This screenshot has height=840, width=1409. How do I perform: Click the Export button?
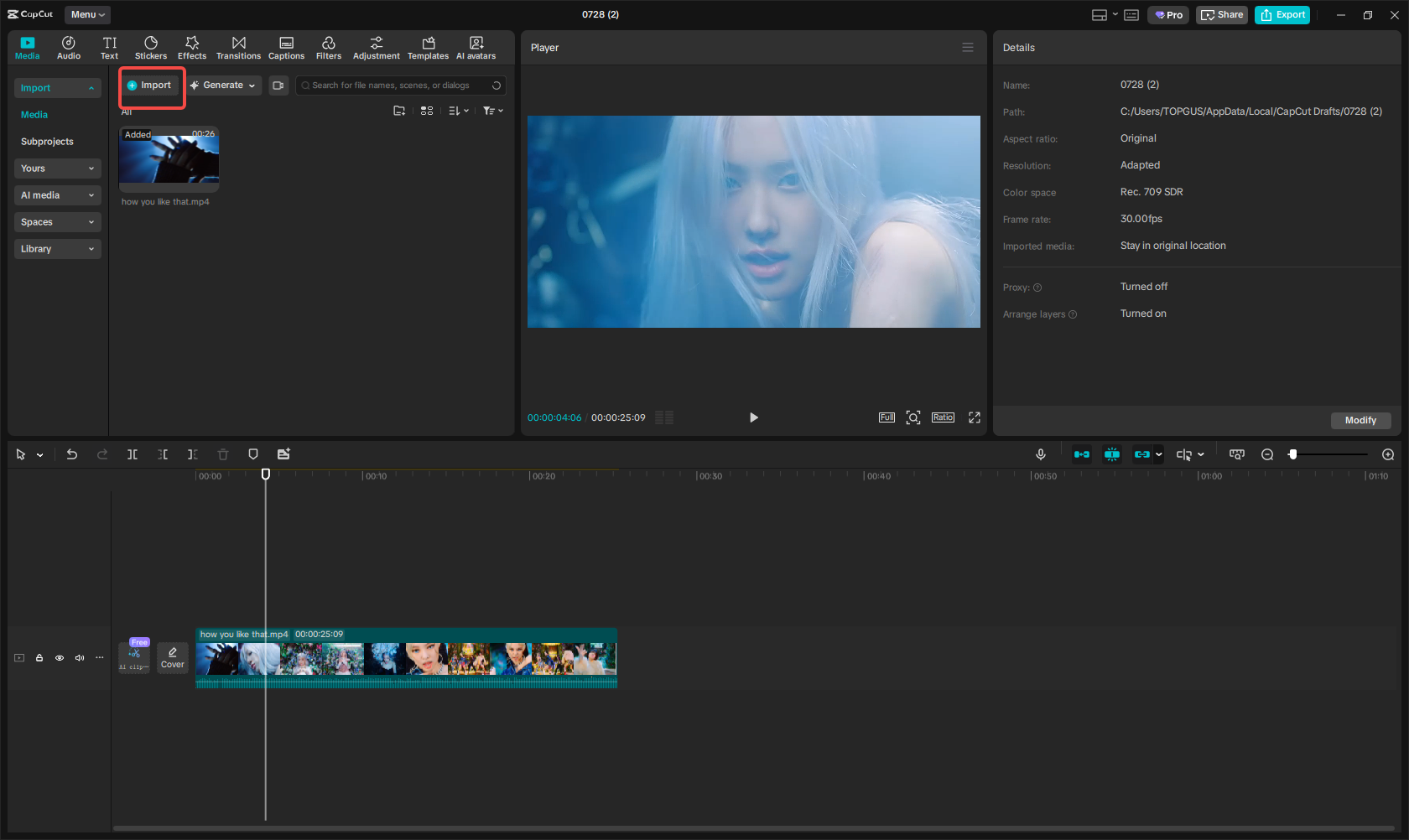click(1282, 14)
